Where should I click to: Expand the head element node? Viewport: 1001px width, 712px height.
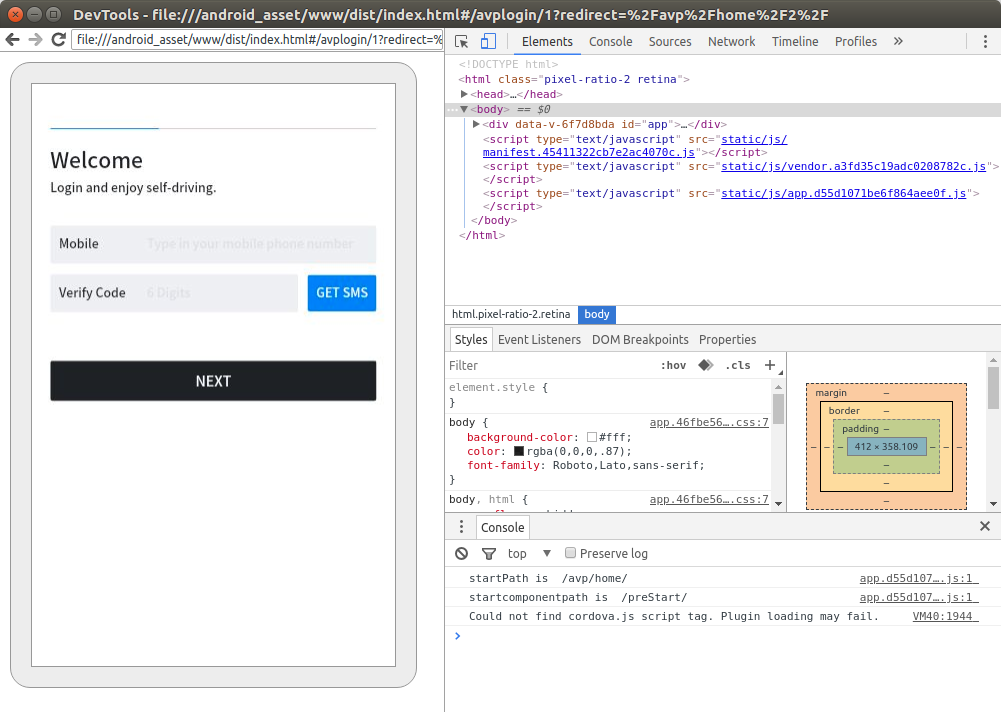[x=464, y=94]
